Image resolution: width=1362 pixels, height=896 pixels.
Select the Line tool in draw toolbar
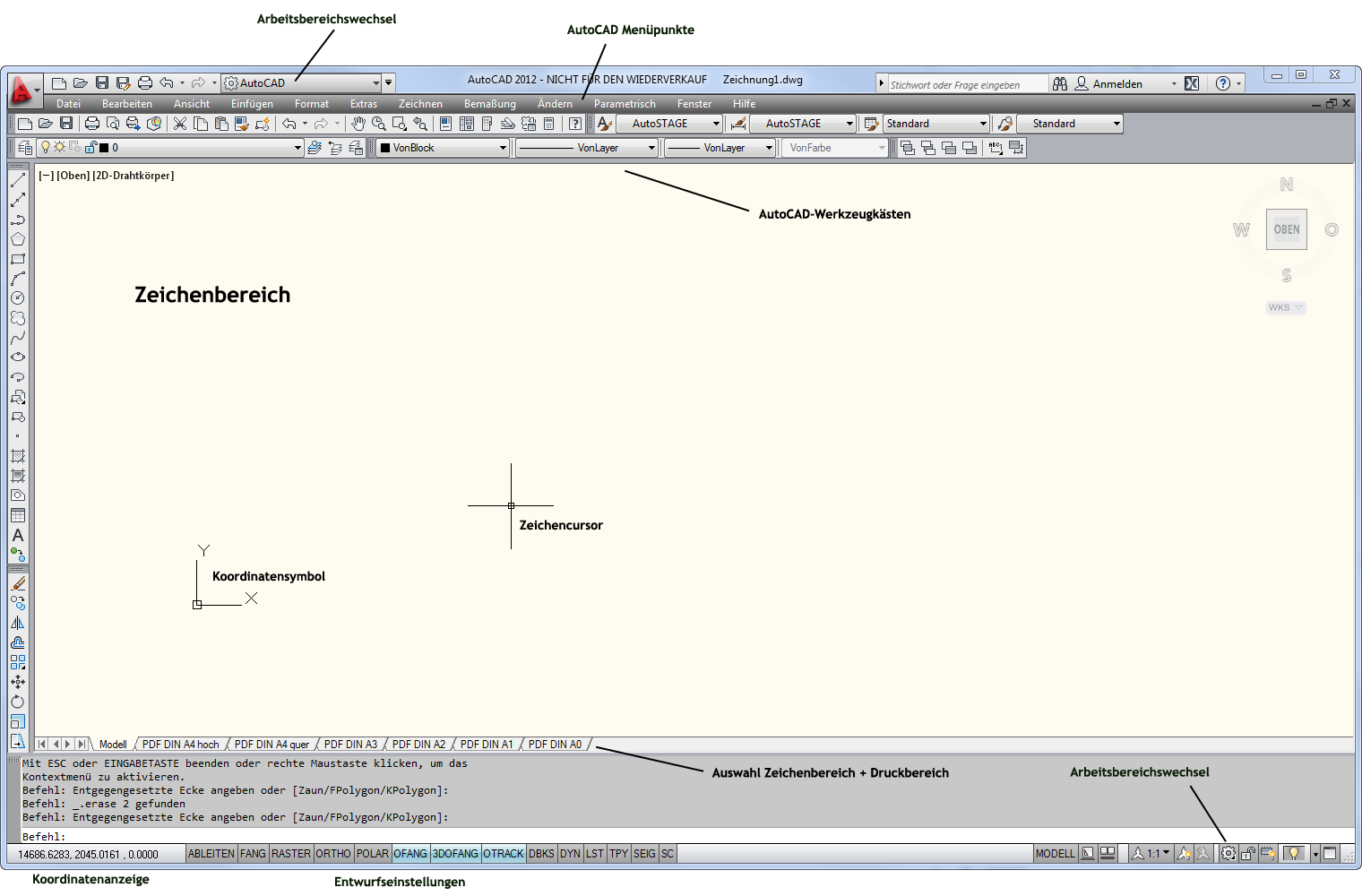click(18, 180)
